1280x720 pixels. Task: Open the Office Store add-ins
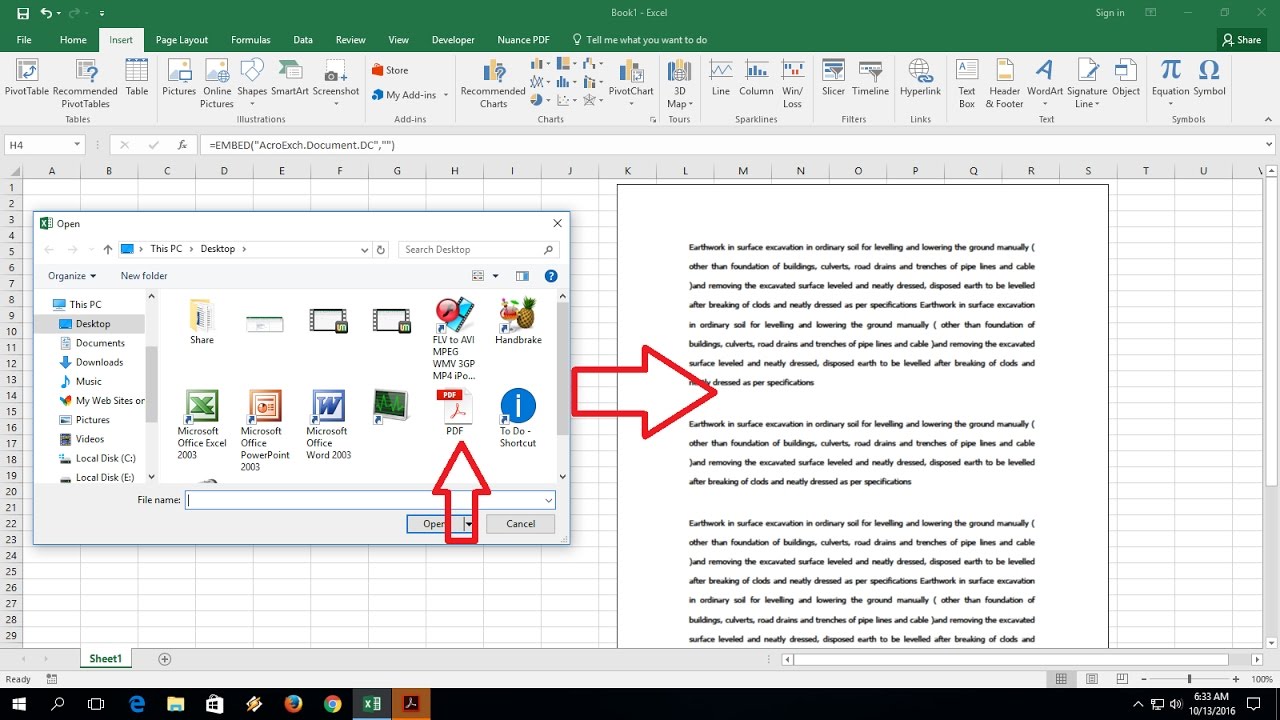(390, 70)
